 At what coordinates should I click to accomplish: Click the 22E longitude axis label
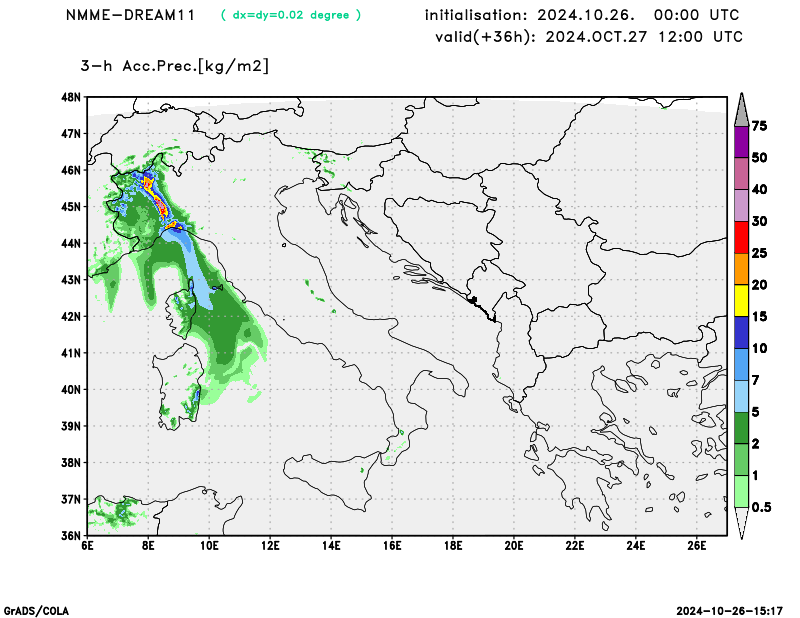575,546
